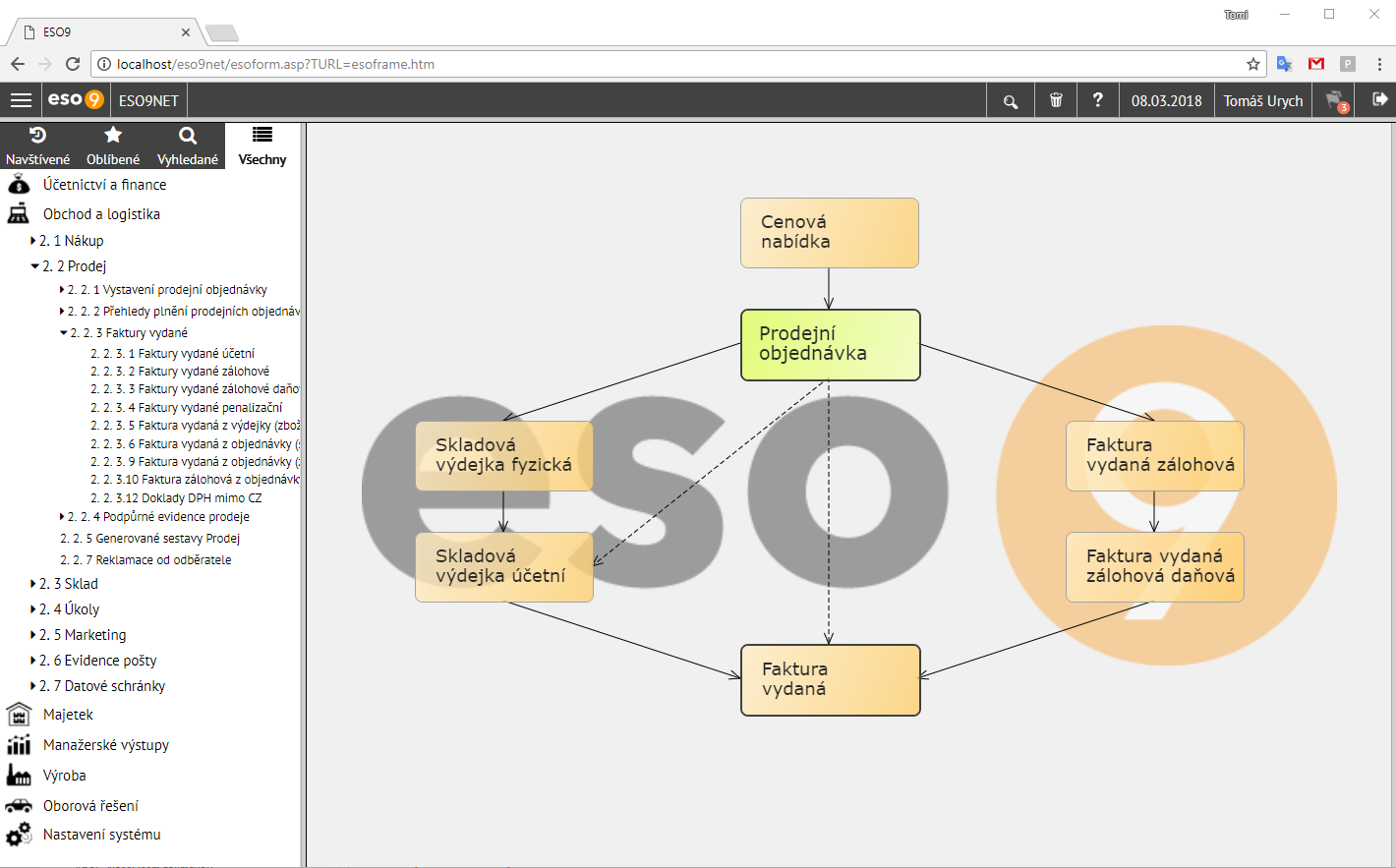Click the Google Translate extension icon

click(x=1284, y=64)
